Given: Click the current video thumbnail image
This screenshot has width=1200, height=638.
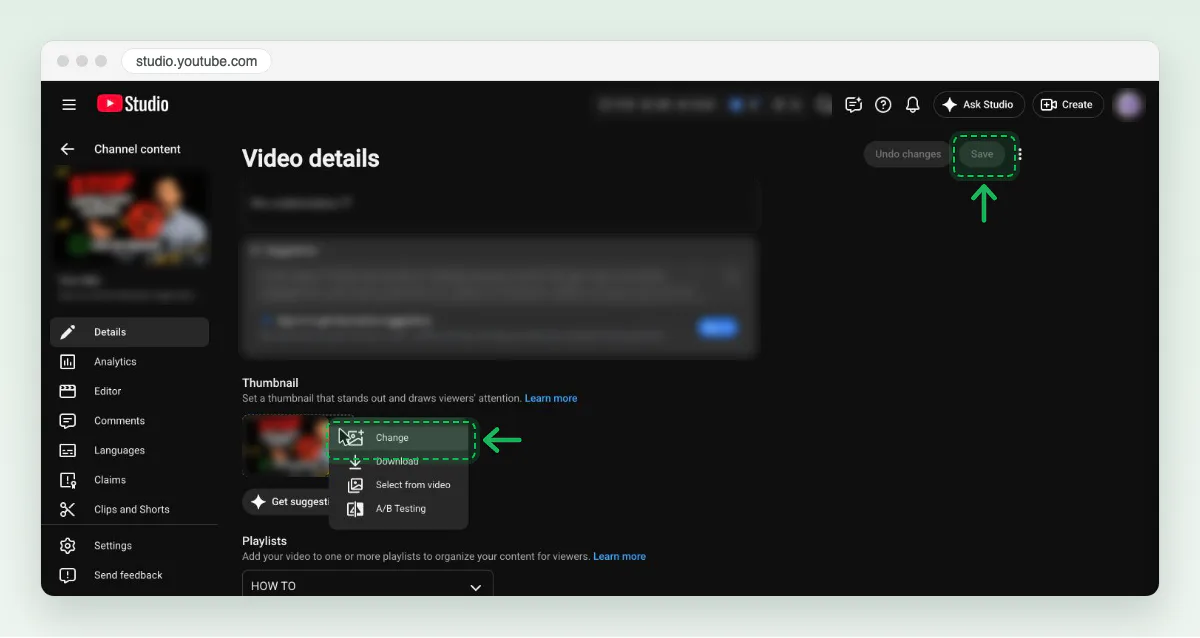Looking at the screenshot, I should click(286, 446).
